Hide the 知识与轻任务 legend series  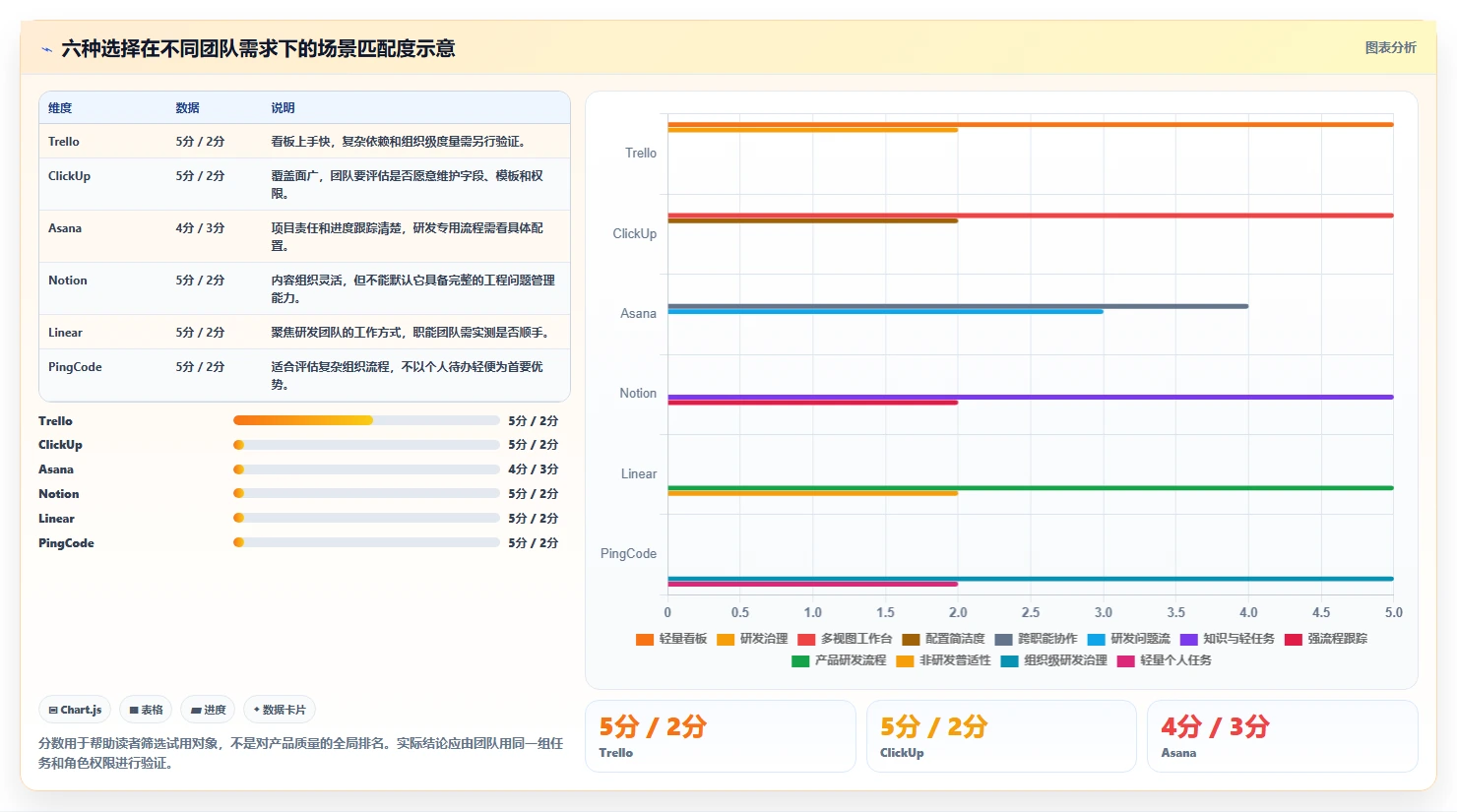point(1227,639)
